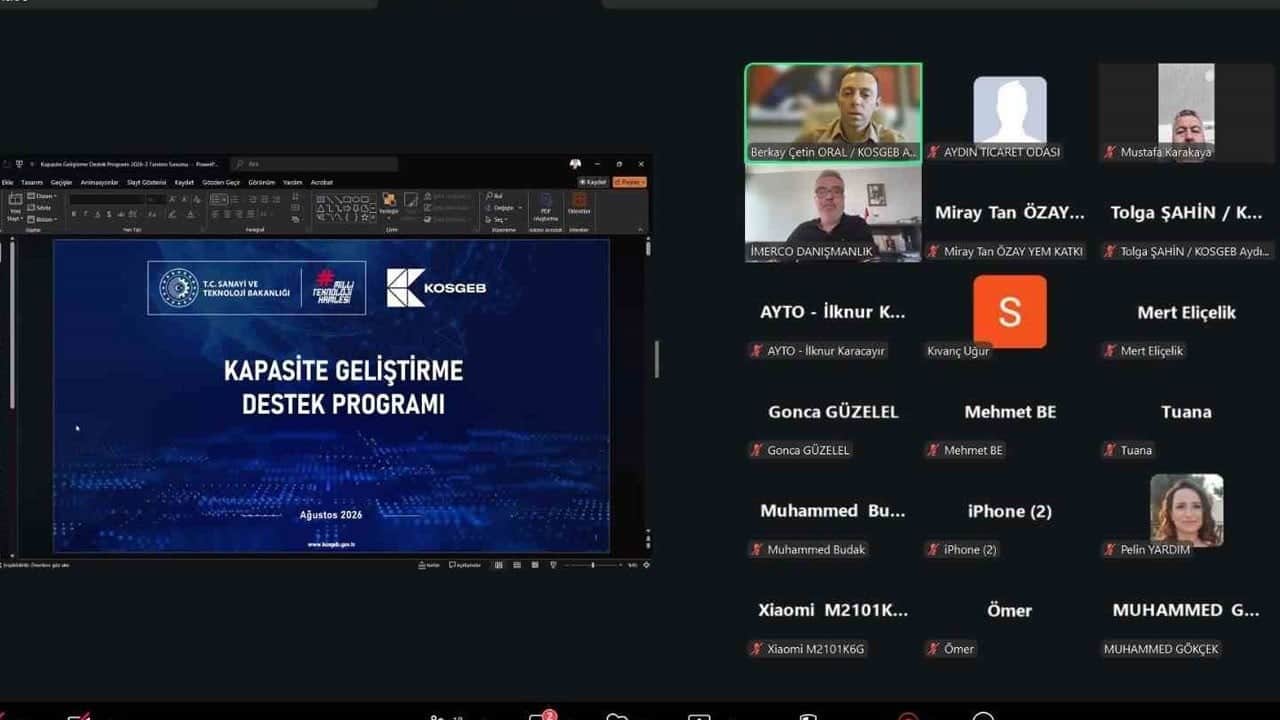The image size is (1280, 720).
Task: Click the Kaydet record button near Paylaş
Action: pos(594,182)
